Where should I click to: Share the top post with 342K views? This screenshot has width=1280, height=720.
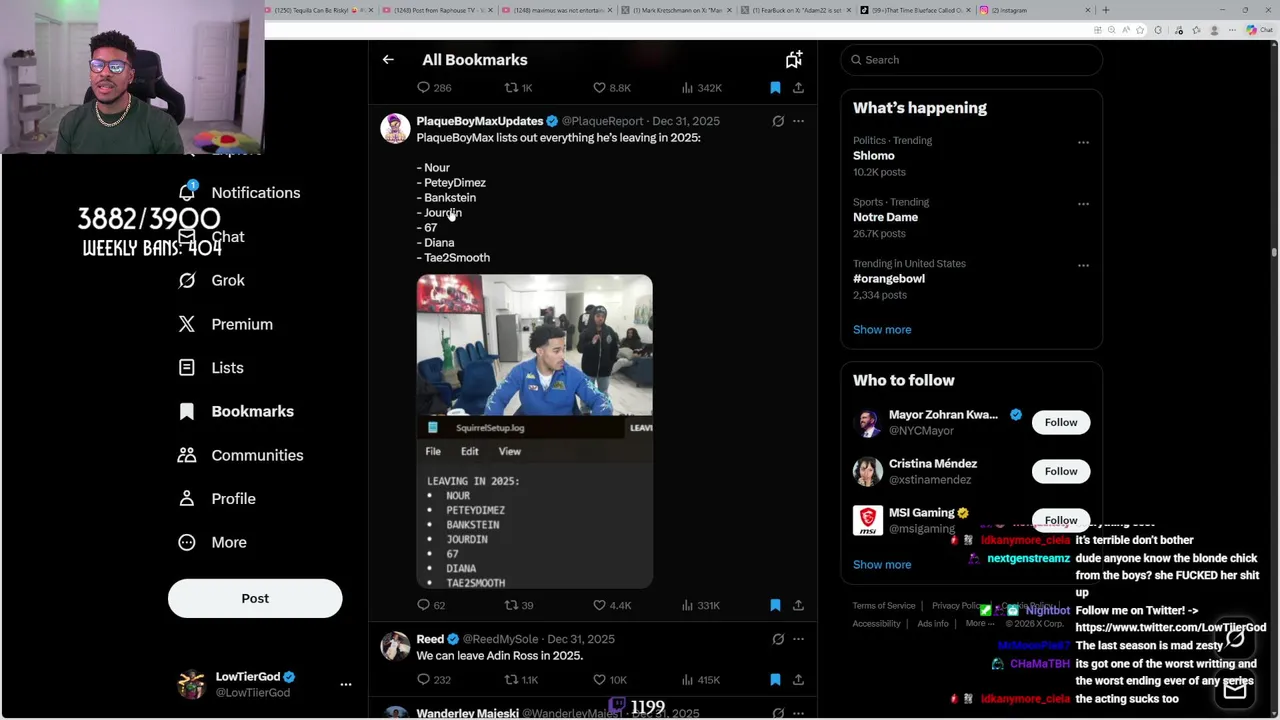coord(798,88)
